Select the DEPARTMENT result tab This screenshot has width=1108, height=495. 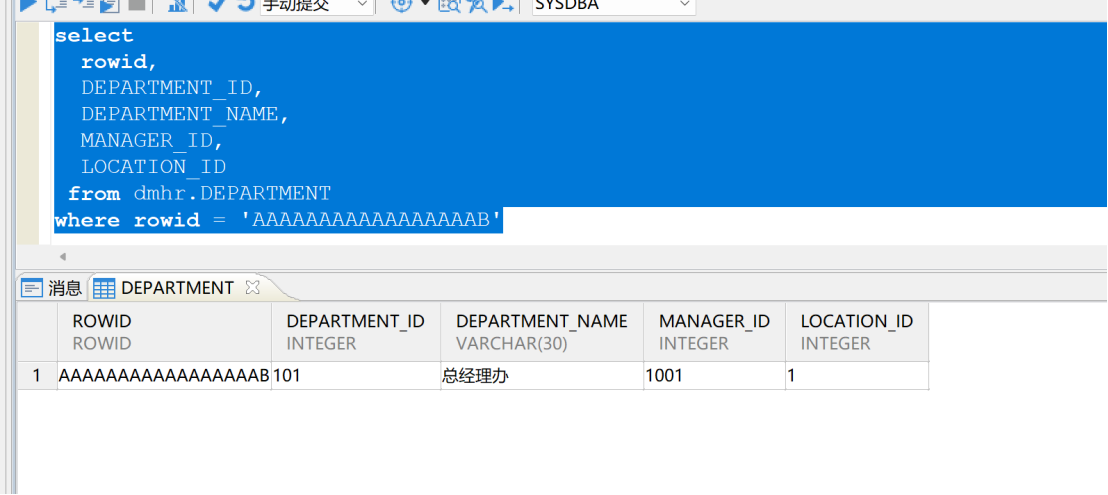[177, 287]
